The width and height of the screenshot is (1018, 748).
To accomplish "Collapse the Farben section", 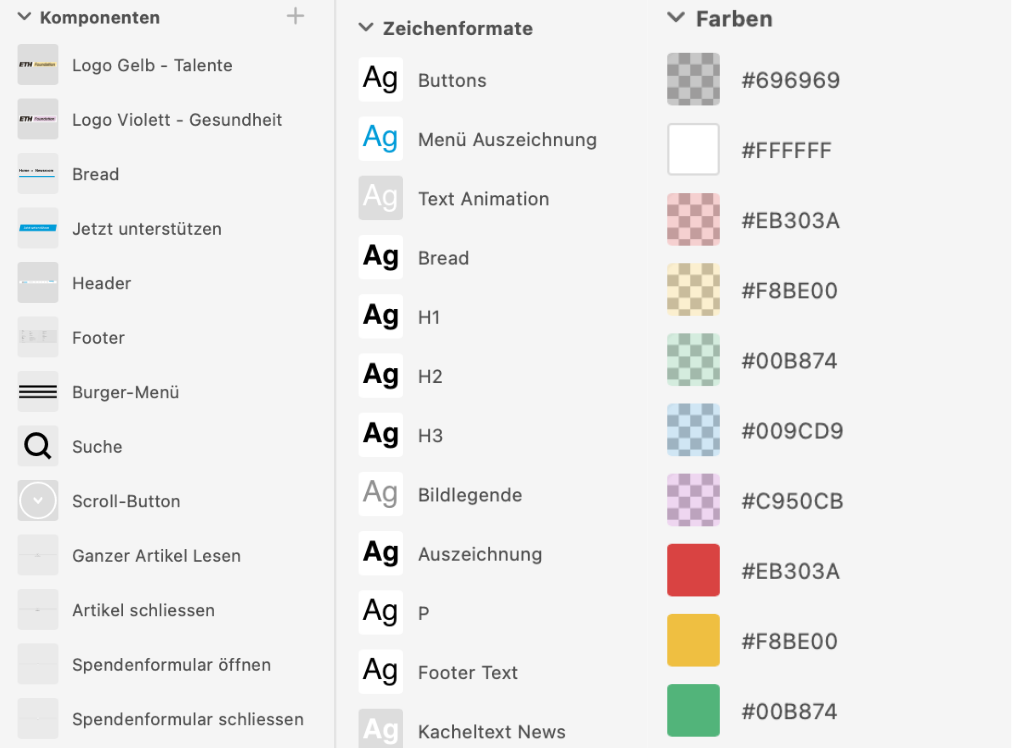I will click(x=676, y=18).
